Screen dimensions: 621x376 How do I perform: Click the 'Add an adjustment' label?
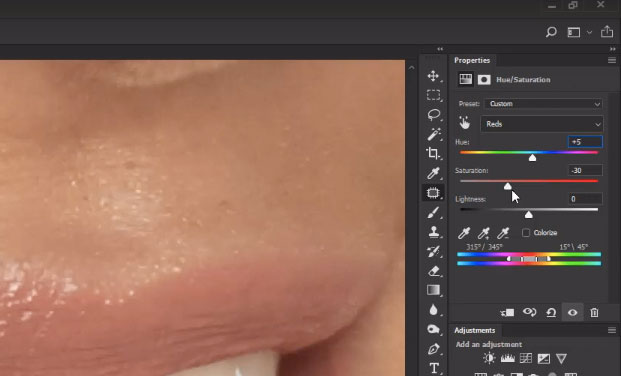pyautogui.click(x=489, y=344)
